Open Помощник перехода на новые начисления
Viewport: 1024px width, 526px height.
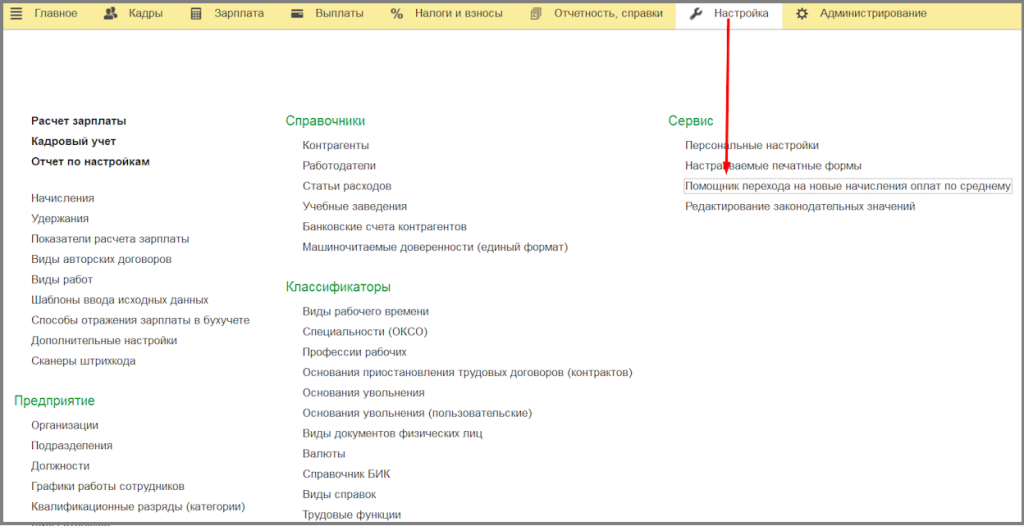coord(848,186)
